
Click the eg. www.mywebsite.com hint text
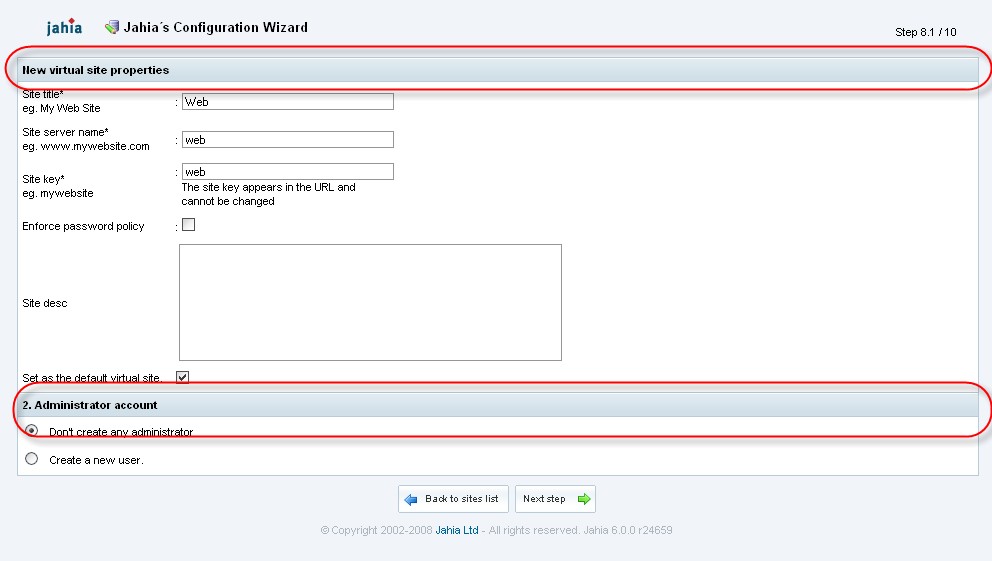coord(86,146)
